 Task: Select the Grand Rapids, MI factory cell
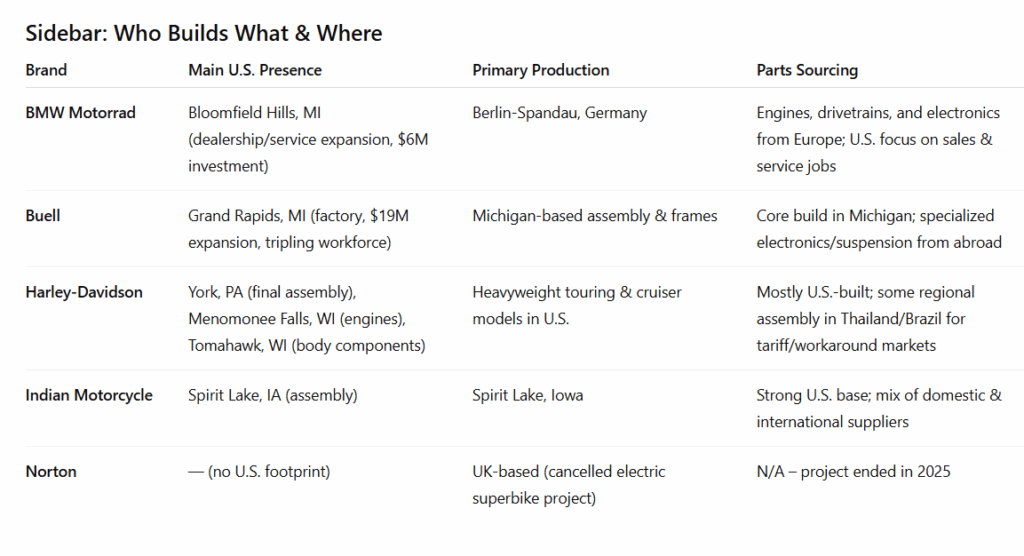click(298, 229)
